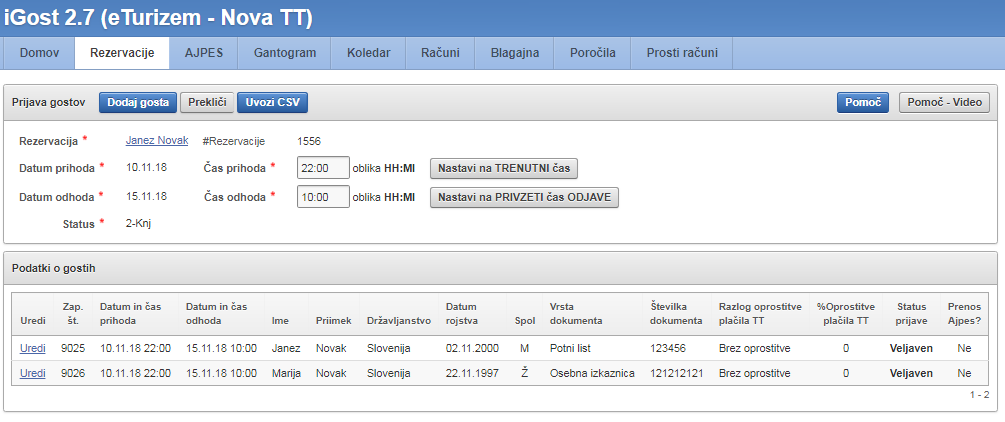Switch to the Blagajna tab
1005x422 pixels.
515,53
